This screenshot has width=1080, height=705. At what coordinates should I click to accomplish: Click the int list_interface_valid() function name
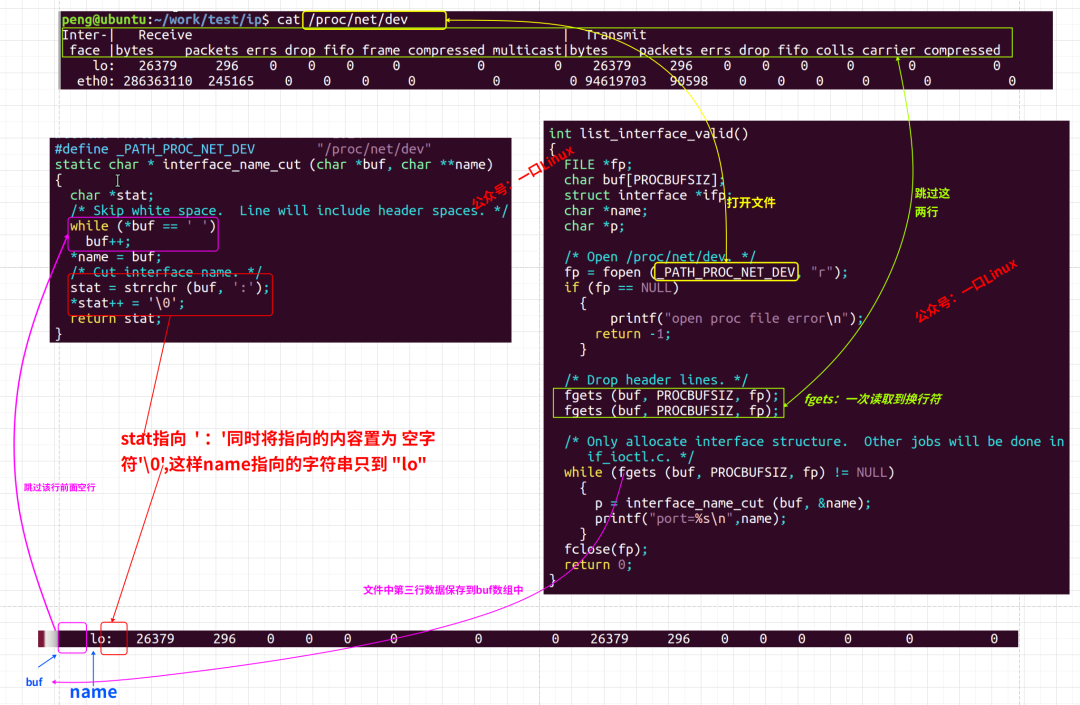click(x=662, y=133)
